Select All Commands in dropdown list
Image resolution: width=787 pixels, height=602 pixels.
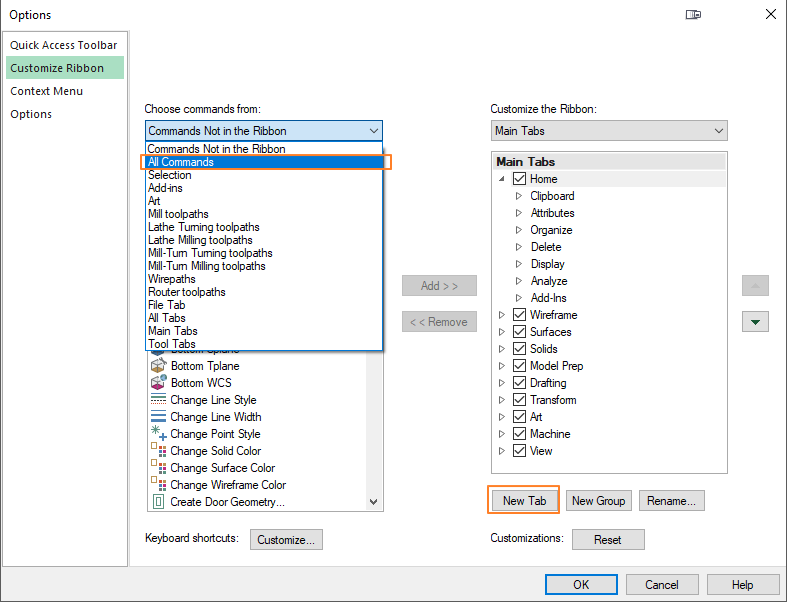click(264, 162)
